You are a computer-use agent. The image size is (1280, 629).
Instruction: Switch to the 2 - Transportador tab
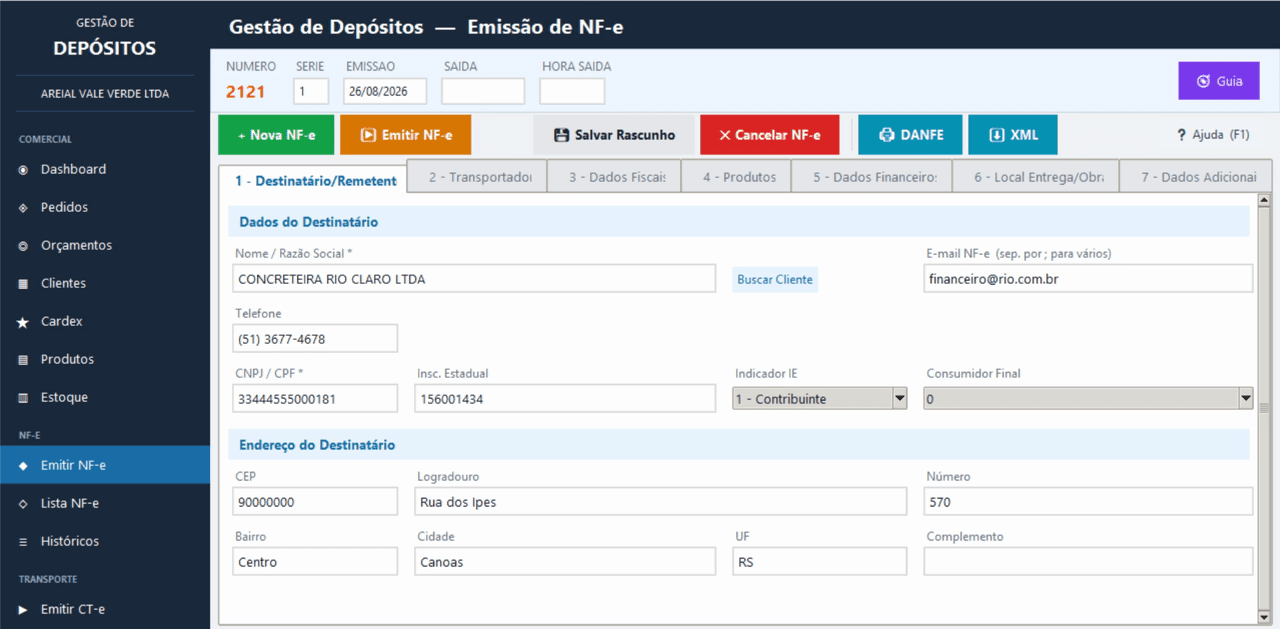(x=477, y=176)
